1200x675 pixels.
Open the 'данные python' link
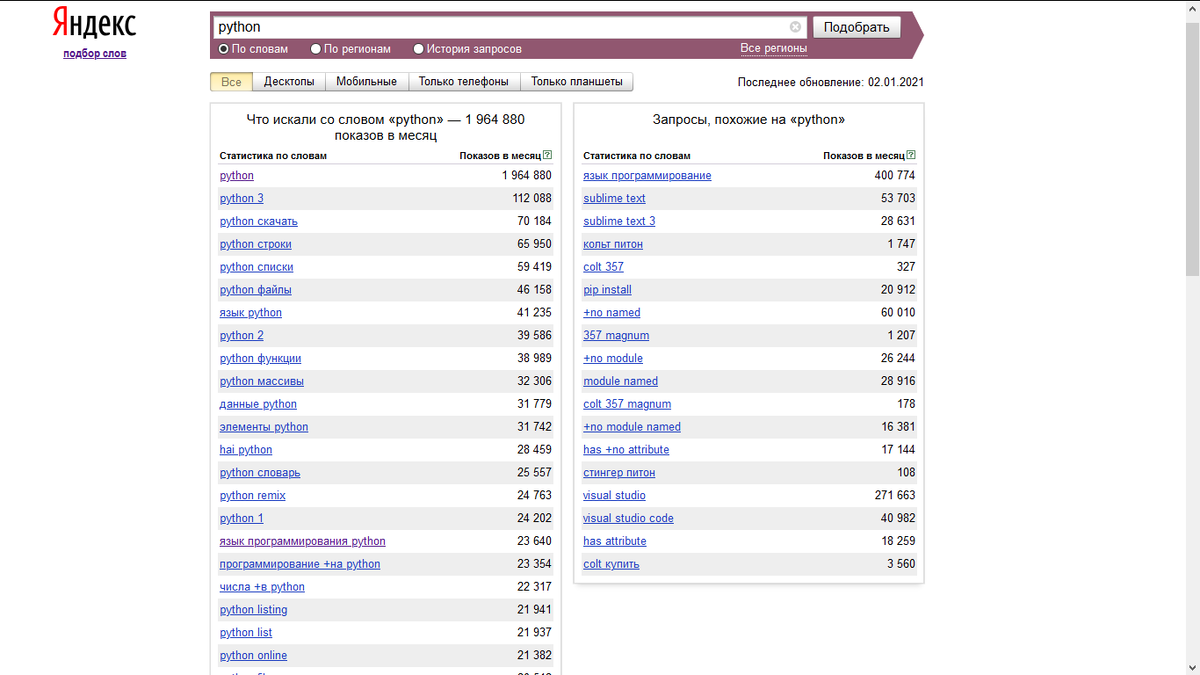[x=258, y=405]
